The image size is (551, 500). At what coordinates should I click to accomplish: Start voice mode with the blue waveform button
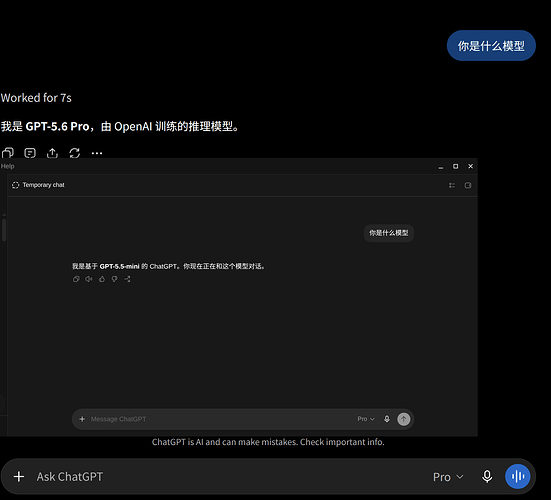[x=517, y=476]
